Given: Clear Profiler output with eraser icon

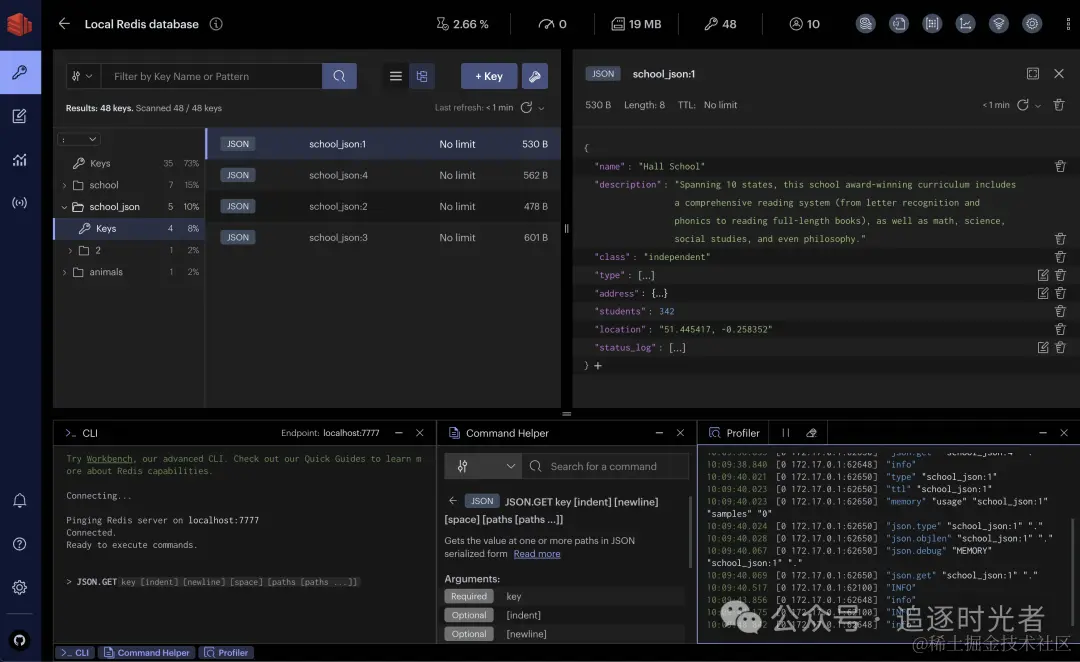Looking at the screenshot, I should [811, 433].
